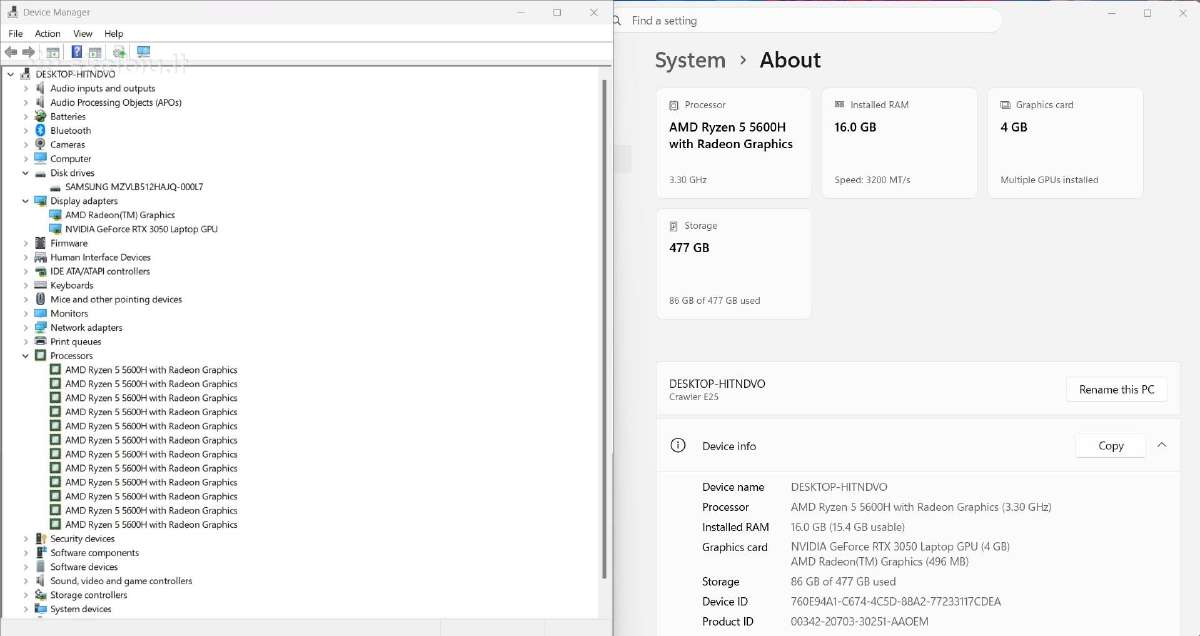1200x636 pixels.
Task: Click the Network adapters category icon
Action: (x=41, y=328)
